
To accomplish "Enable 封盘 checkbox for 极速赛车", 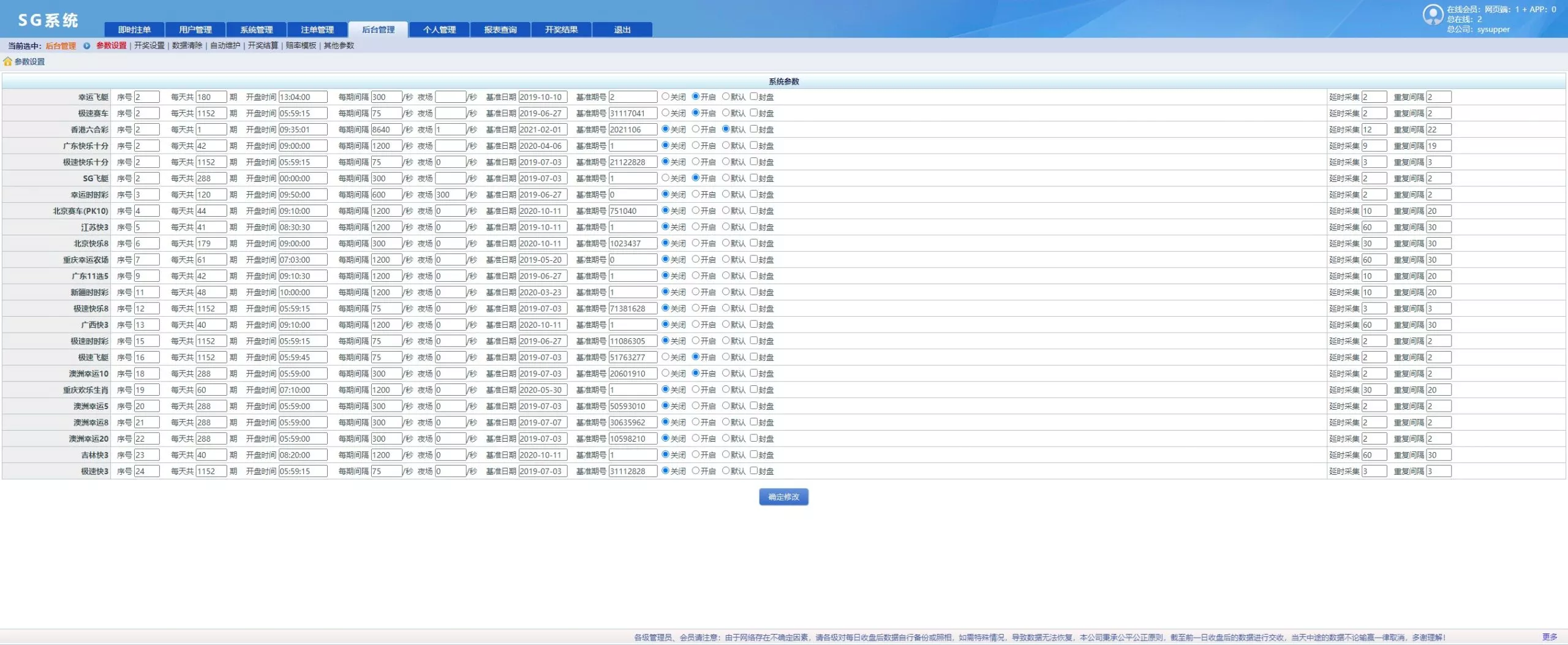I will pos(754,113).
